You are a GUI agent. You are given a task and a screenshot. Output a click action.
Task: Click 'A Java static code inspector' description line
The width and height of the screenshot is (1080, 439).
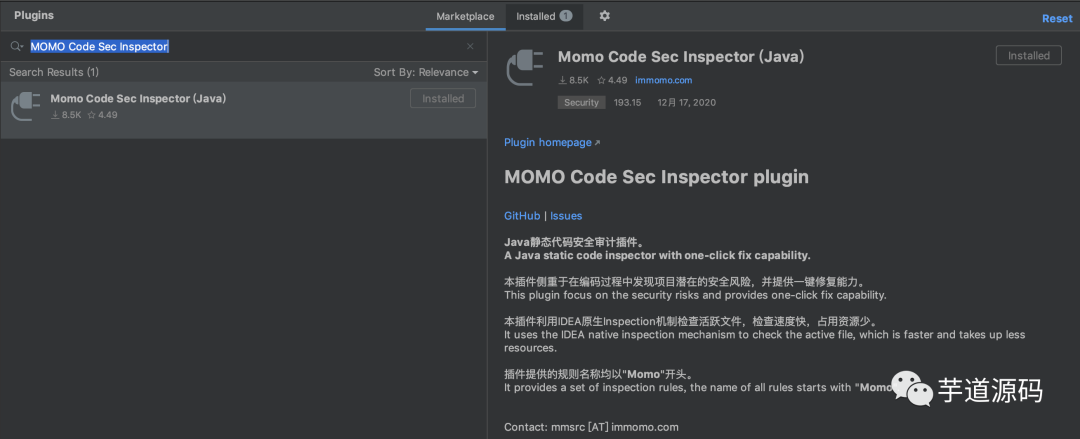tap(657, 256)
